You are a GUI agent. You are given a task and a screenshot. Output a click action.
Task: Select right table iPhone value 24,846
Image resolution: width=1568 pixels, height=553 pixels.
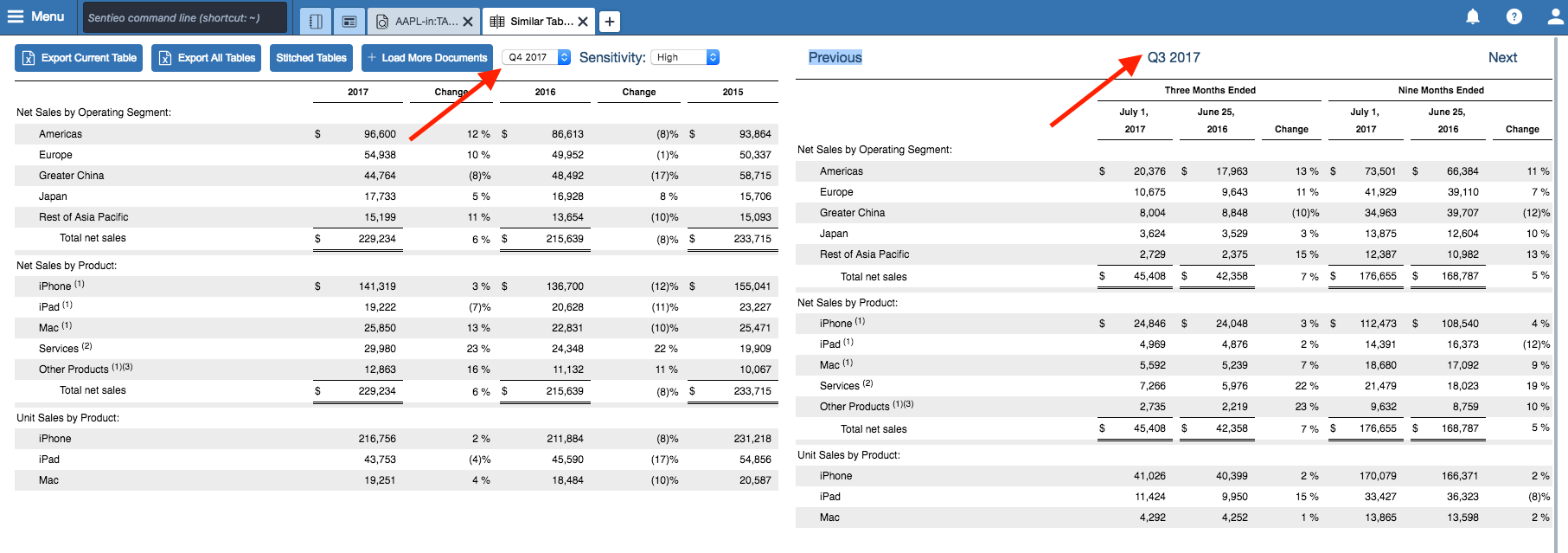[1149, 324]
